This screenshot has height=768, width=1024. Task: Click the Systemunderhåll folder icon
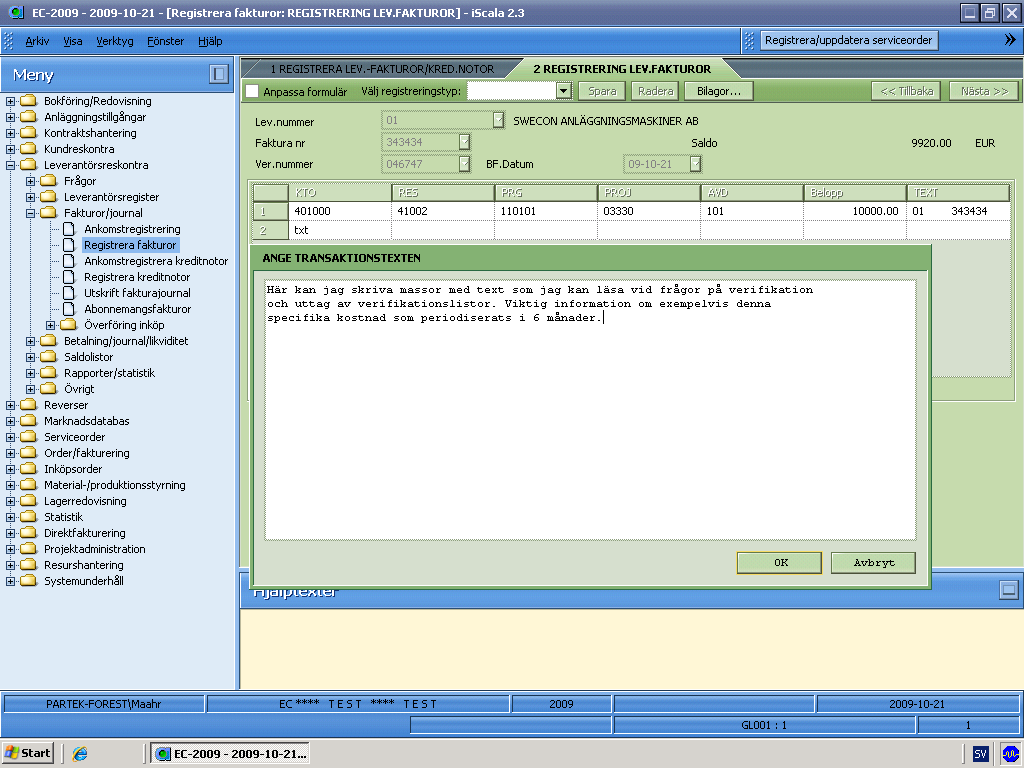click(x=28, y=581)
